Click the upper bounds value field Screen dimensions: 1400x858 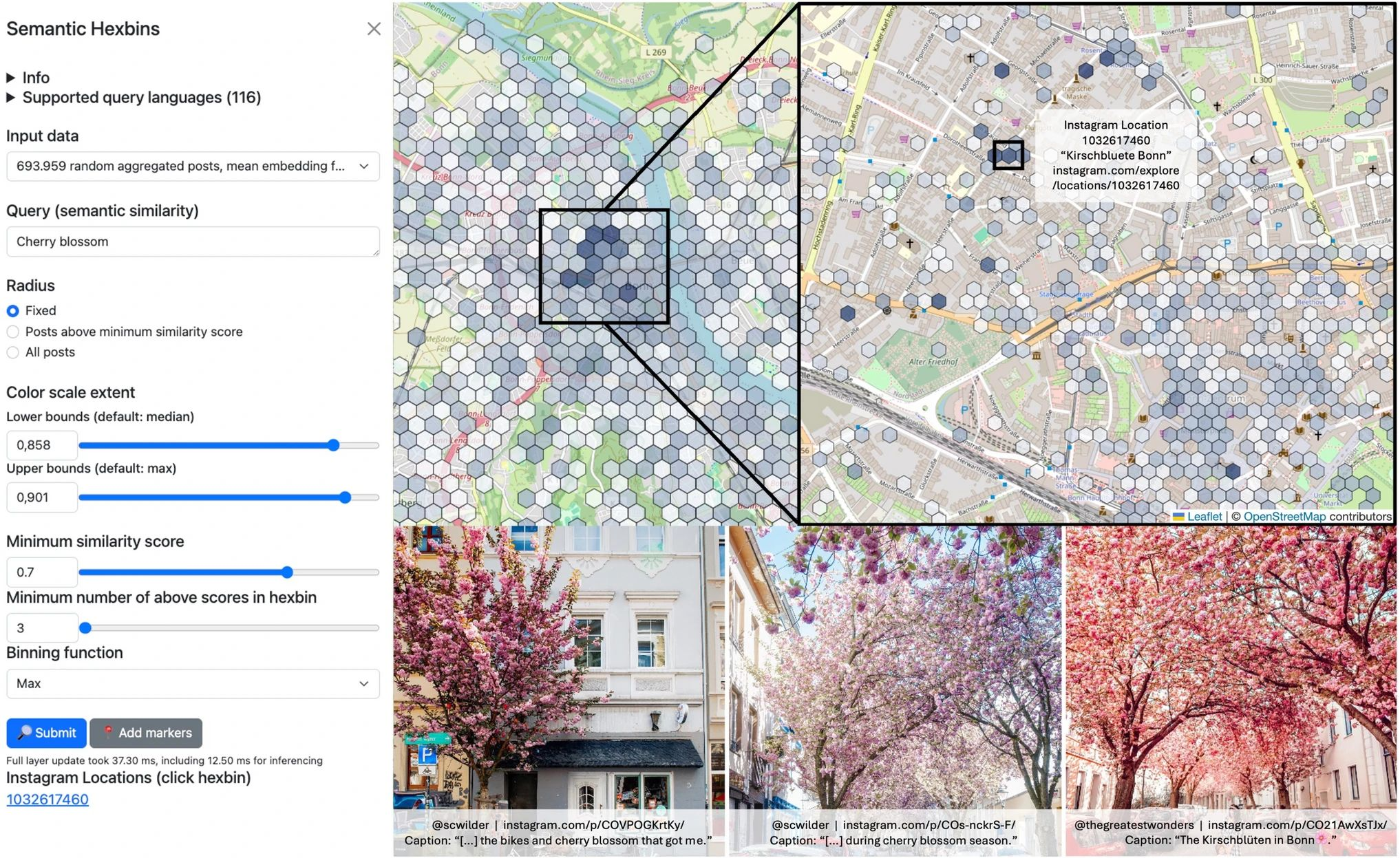(x=42, y=497)
